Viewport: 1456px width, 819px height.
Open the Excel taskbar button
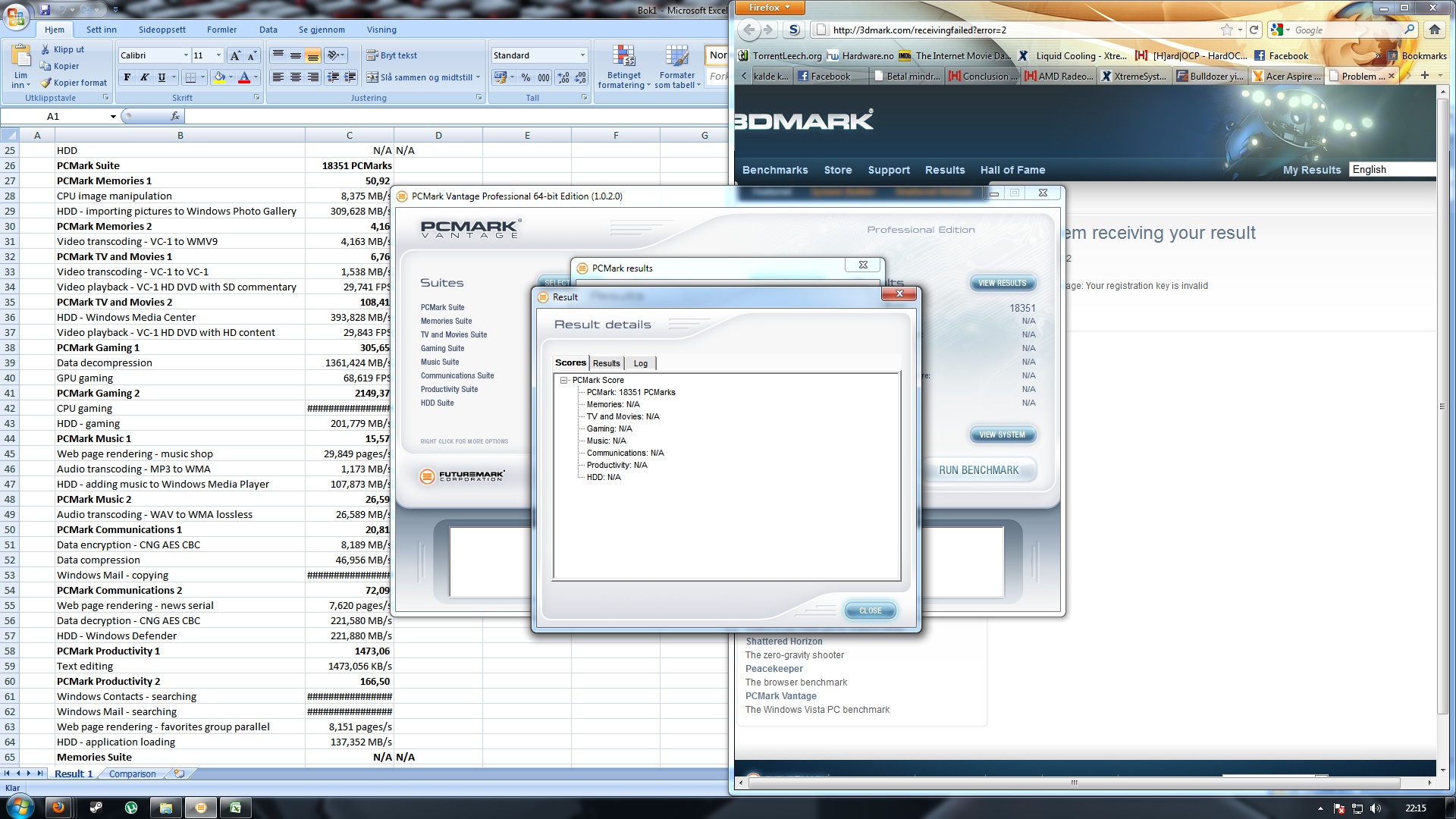[235, 808]
